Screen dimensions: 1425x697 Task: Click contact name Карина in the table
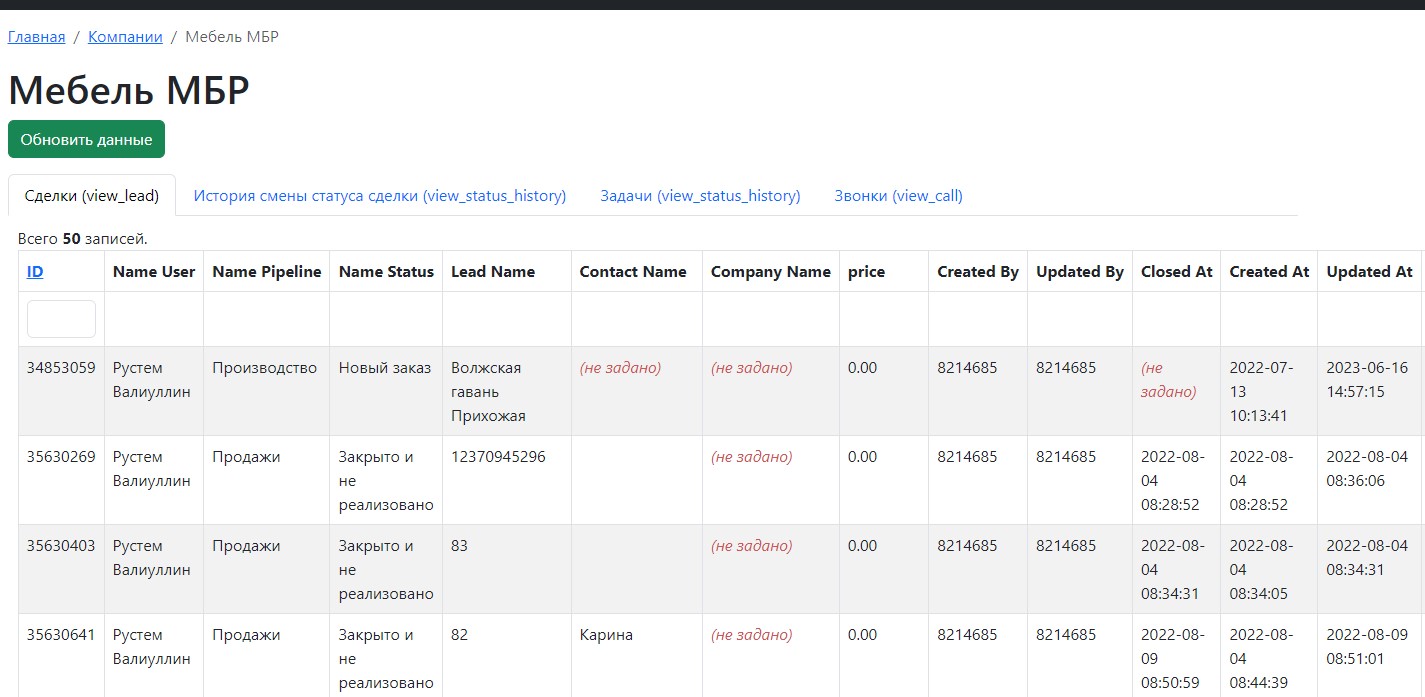tap(606, 635)
